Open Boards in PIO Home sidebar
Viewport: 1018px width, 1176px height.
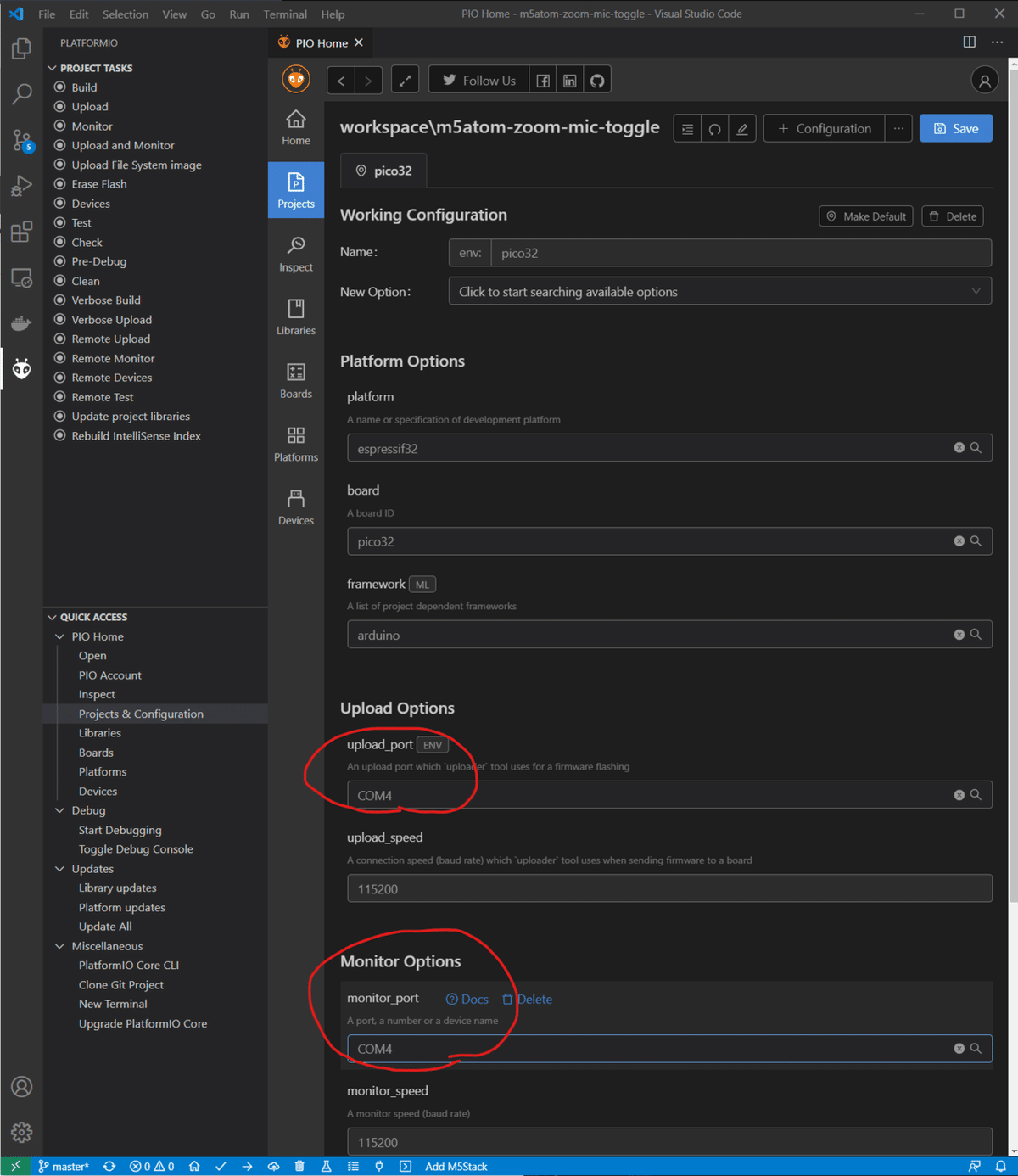[x=296, y=381]
